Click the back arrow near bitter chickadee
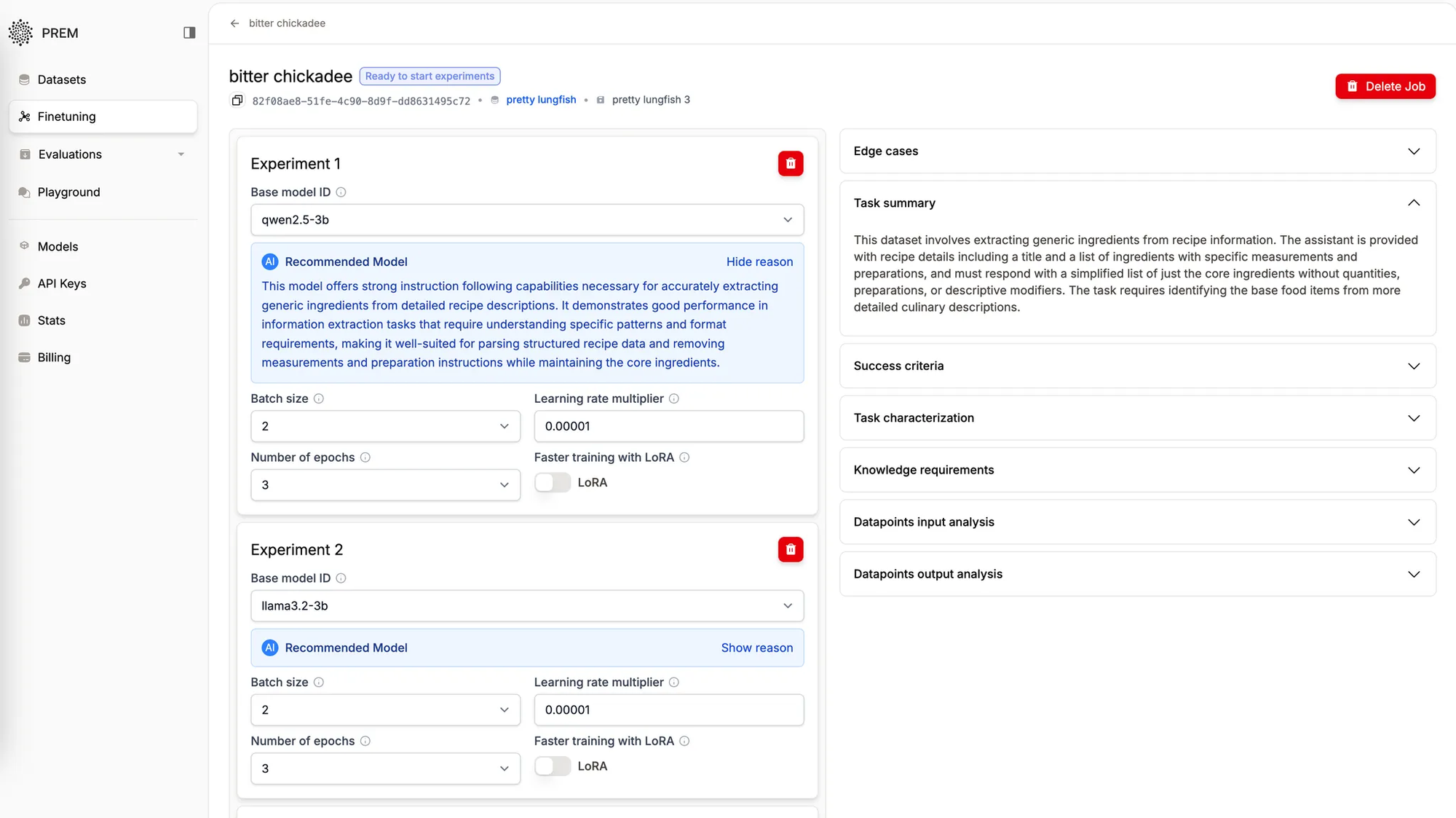The image size is (1456, 818). (234, 23)
